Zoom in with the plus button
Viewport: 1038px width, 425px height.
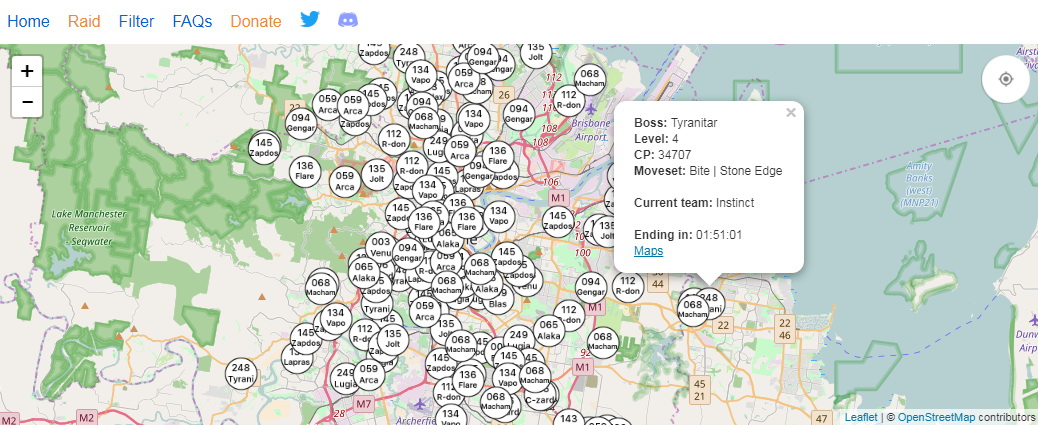tap(27, 71)
